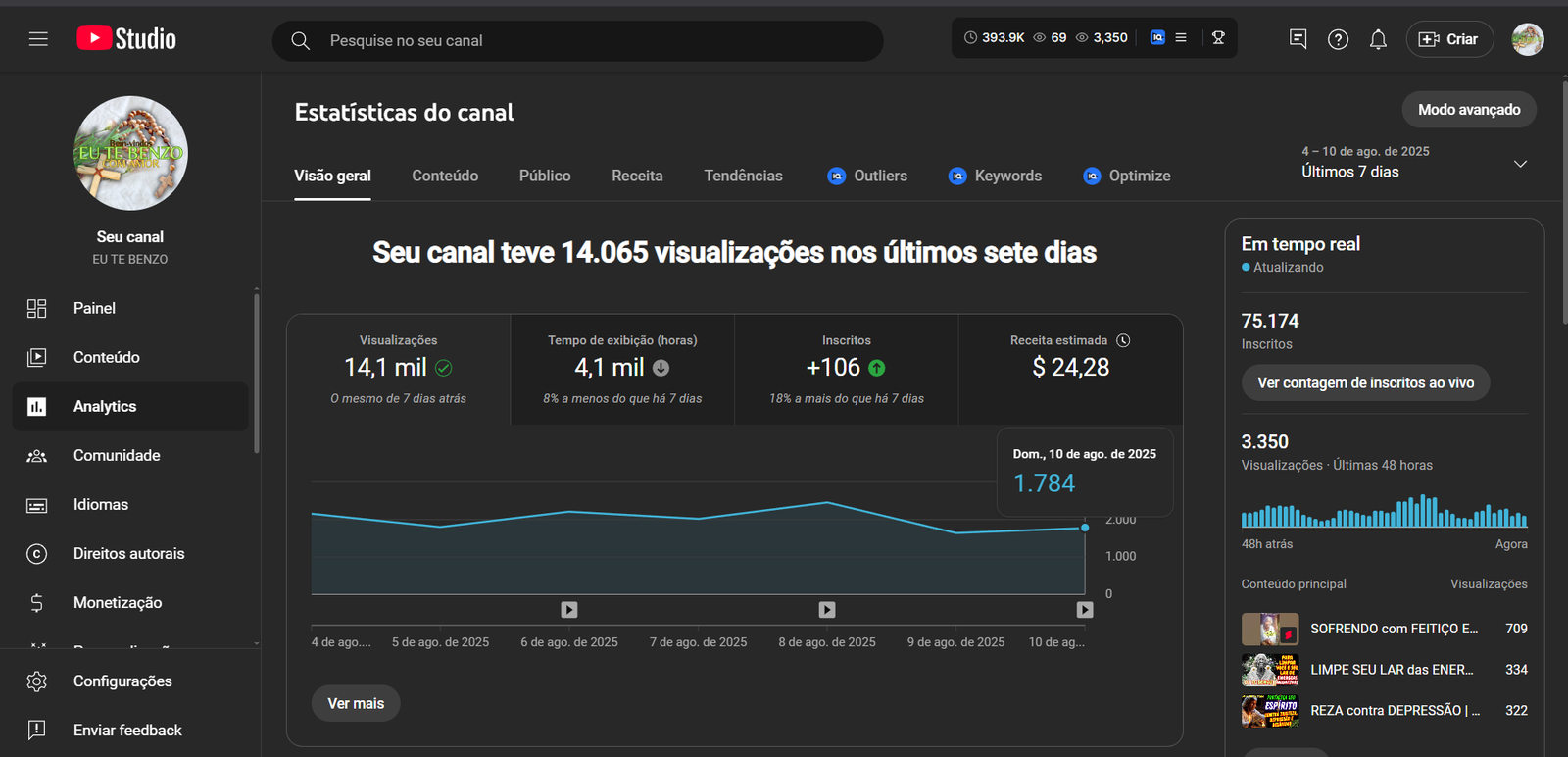Open REZA contra DEPRESSÃO video thumbnail

tap(1270, 711)
